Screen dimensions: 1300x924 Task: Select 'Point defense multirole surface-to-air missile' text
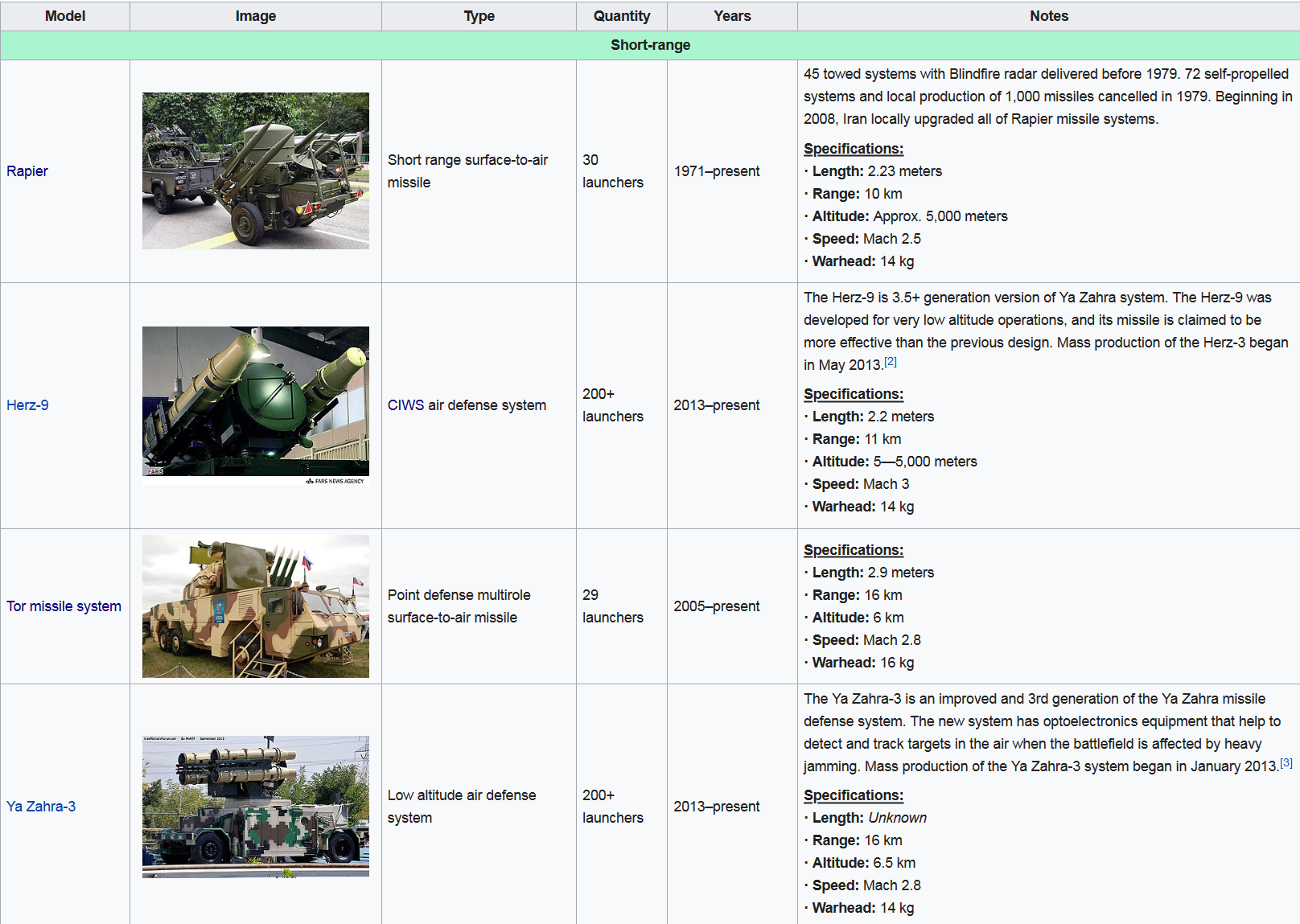tap(459, 606)
